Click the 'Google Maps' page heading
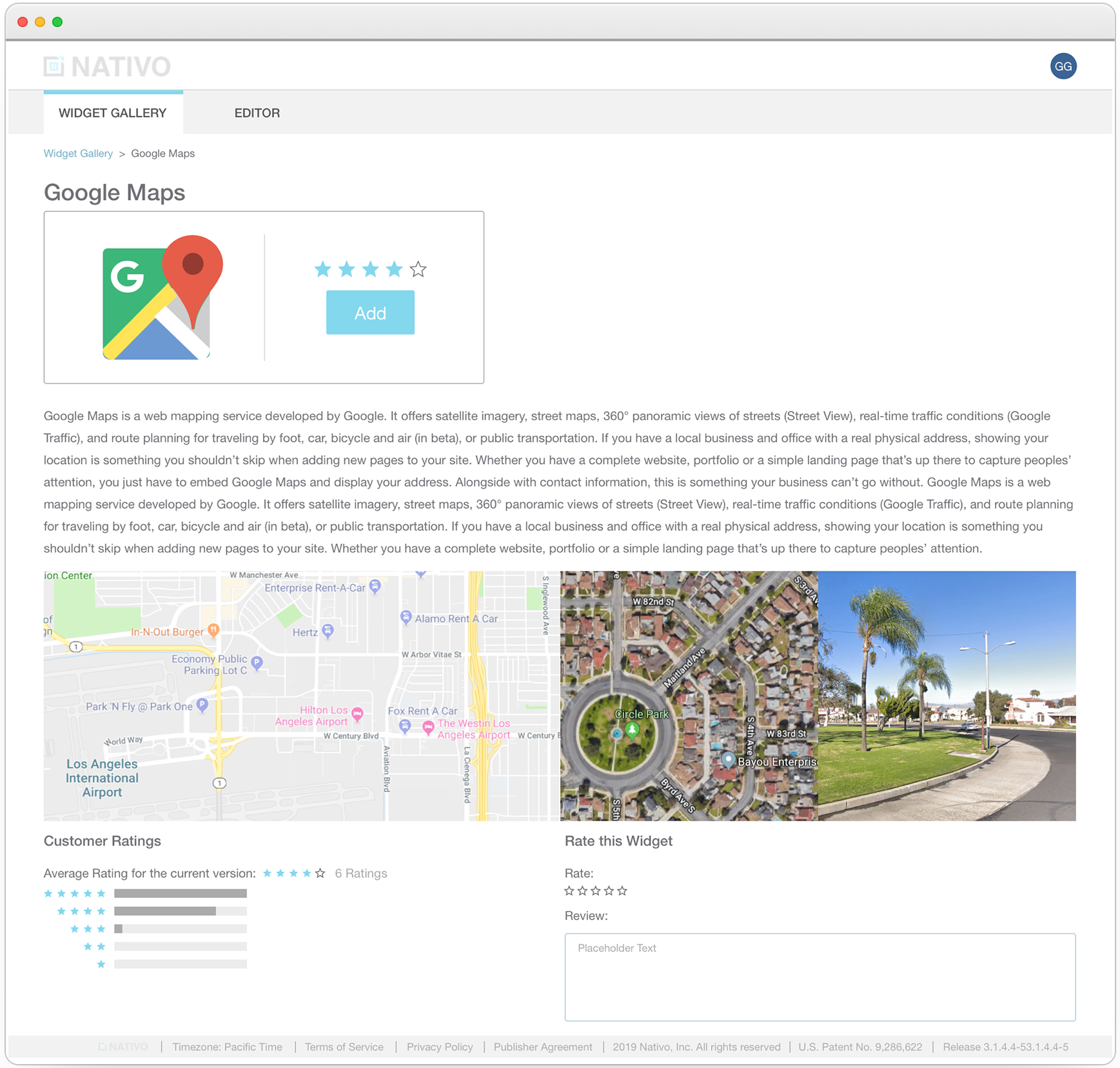 (x=115, y=192)
